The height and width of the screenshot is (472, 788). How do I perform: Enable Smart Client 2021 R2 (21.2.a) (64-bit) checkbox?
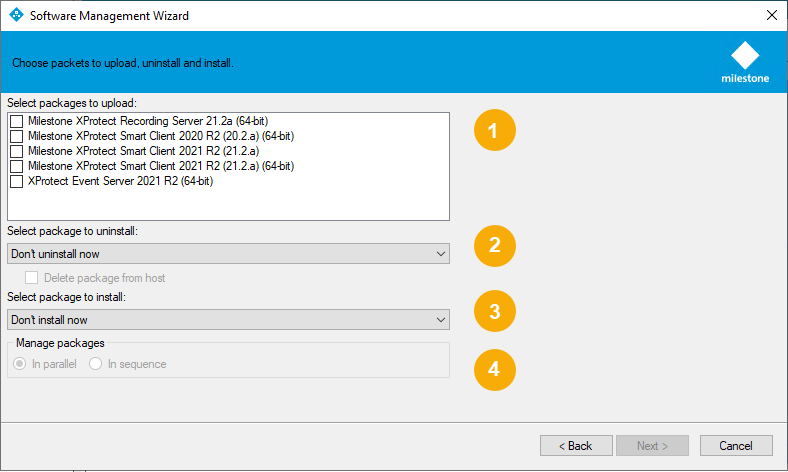(x=17, y=166)
